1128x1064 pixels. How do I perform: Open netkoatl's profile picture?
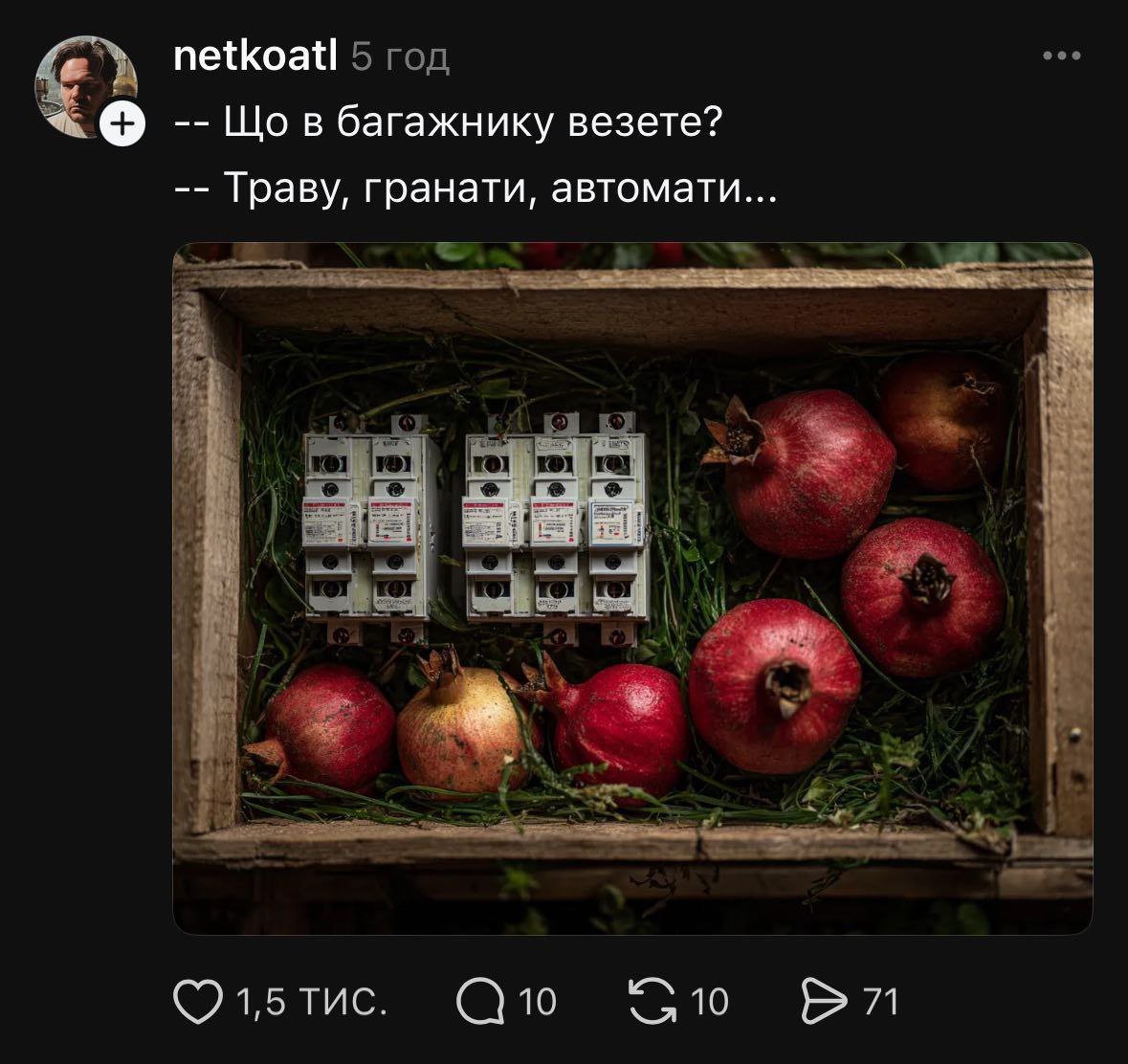pos(85,86)
